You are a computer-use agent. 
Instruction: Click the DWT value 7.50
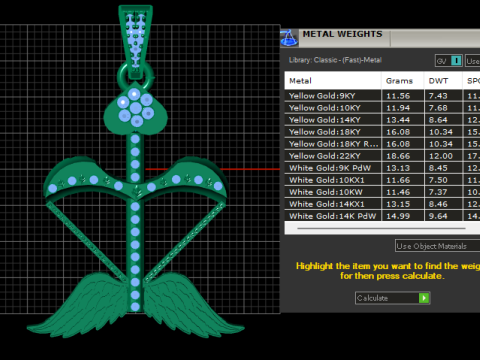tap(438, 180)
